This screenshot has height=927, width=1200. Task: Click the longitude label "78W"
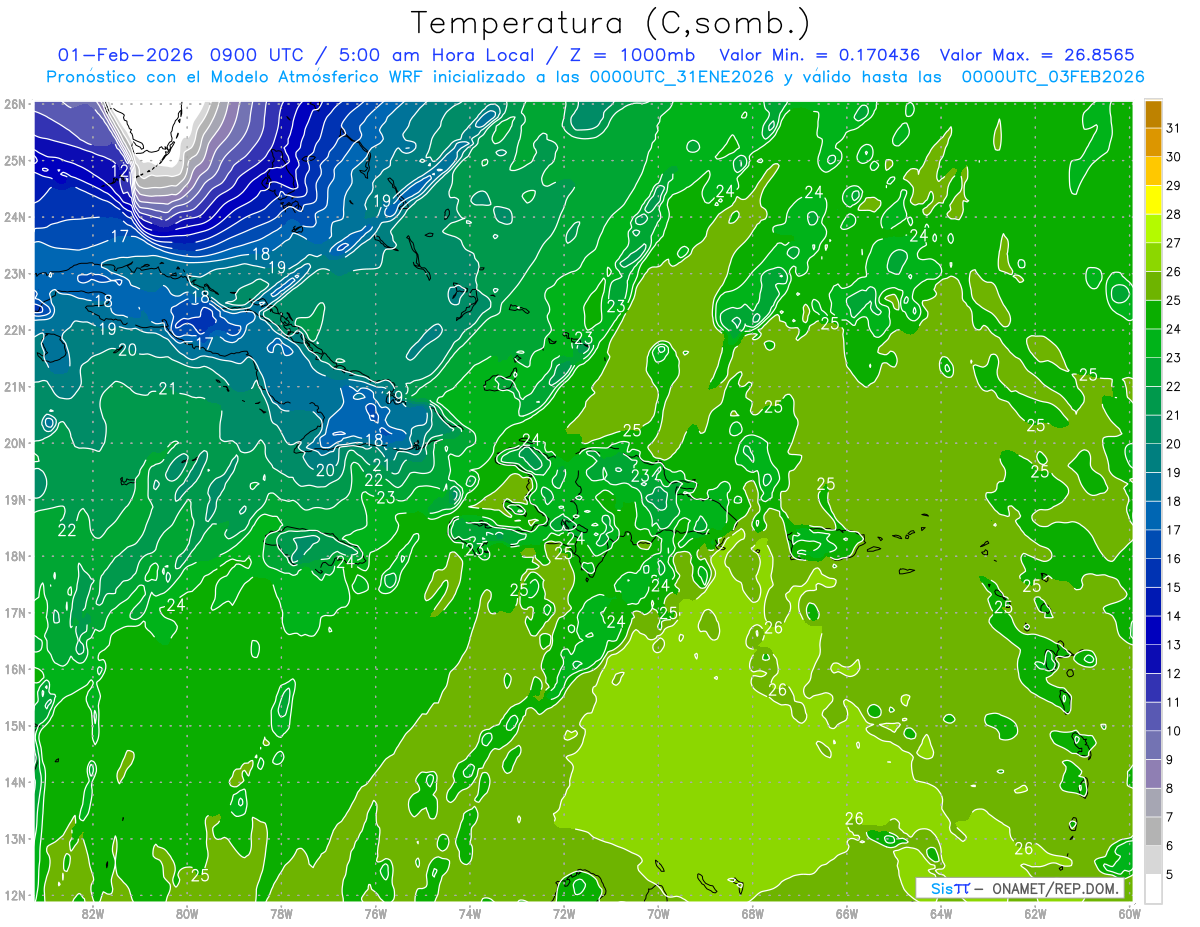click(x=281, y=913)
